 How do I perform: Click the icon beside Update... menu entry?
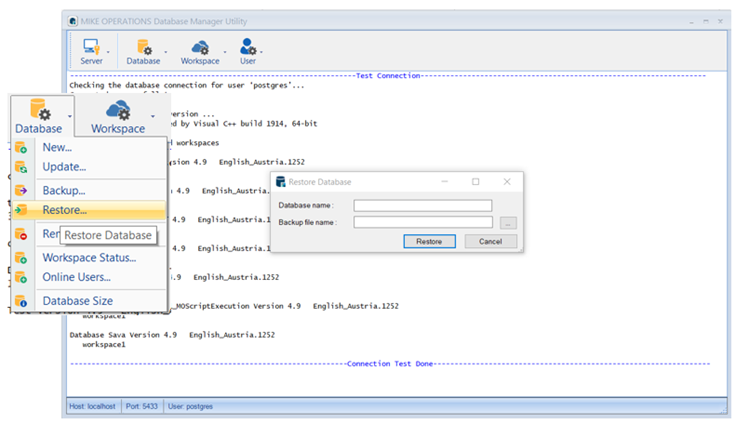21,167
